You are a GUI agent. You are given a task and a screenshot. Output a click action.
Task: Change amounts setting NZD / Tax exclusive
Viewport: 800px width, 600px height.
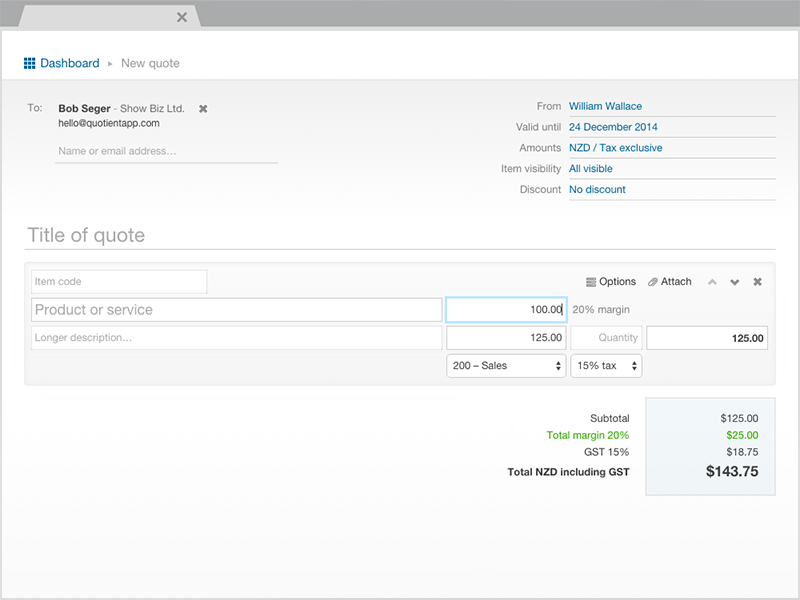click(x=615, y=148)
